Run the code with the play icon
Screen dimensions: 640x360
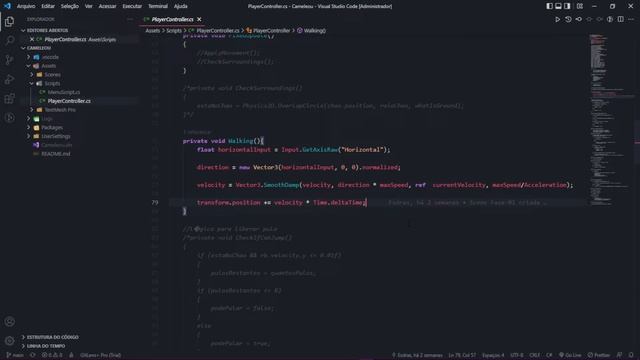tap(557, 19)
